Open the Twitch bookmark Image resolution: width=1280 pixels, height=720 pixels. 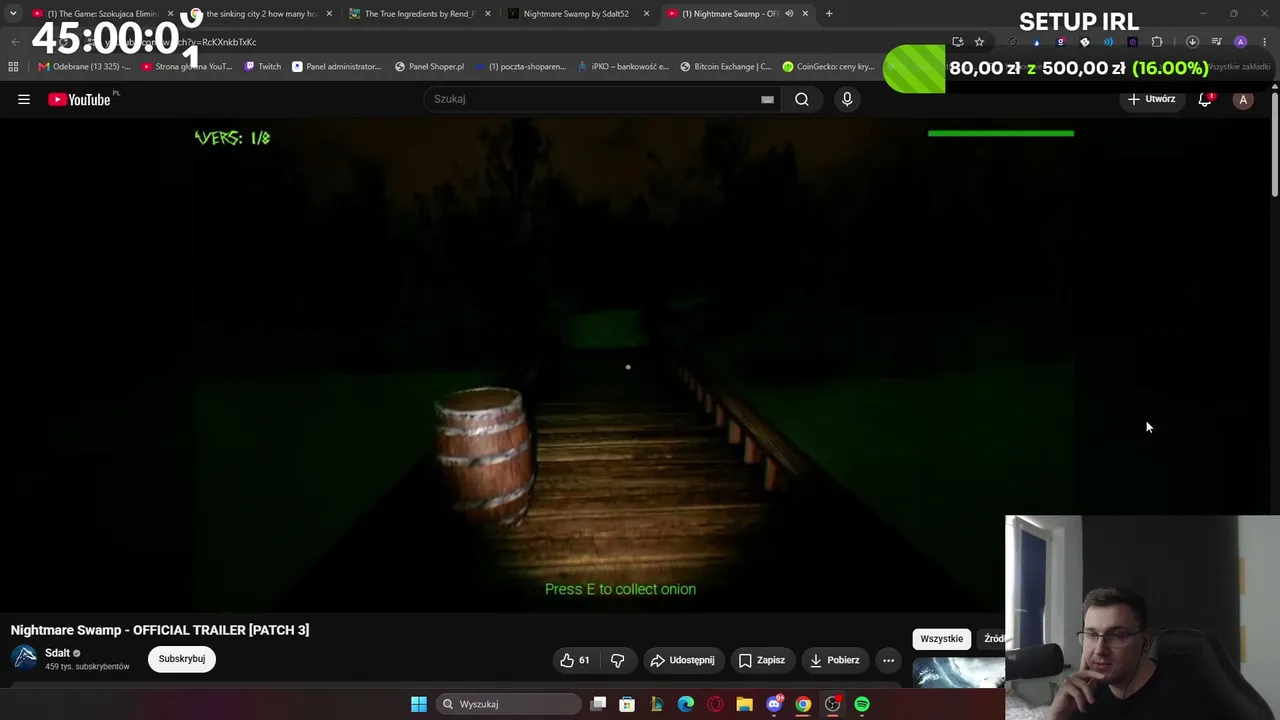264,67
